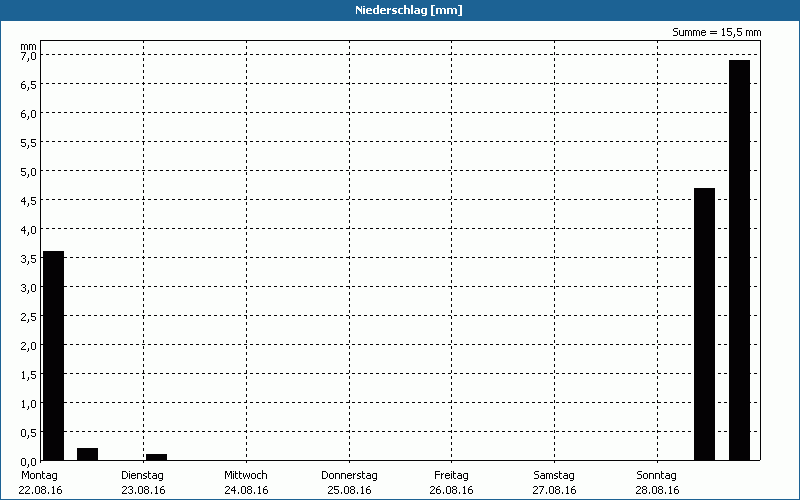Click the 4,5 y-axis value
This screenshot has width=800, height=500.
click(x=29, y=201)
